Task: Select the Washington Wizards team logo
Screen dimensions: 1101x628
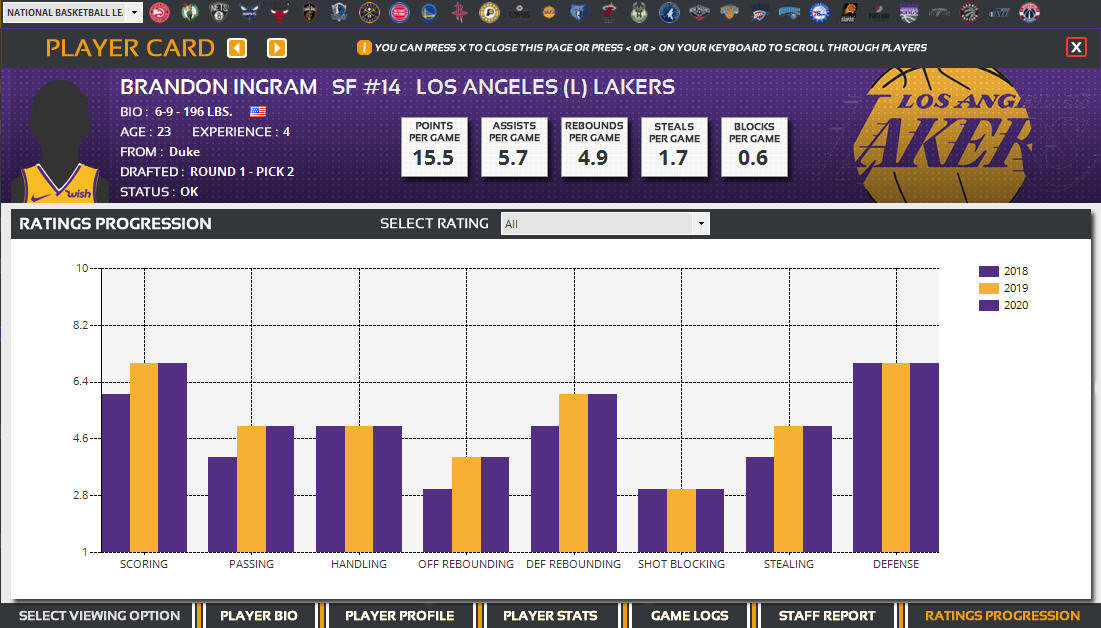Action: click(x=1029, y=12)
